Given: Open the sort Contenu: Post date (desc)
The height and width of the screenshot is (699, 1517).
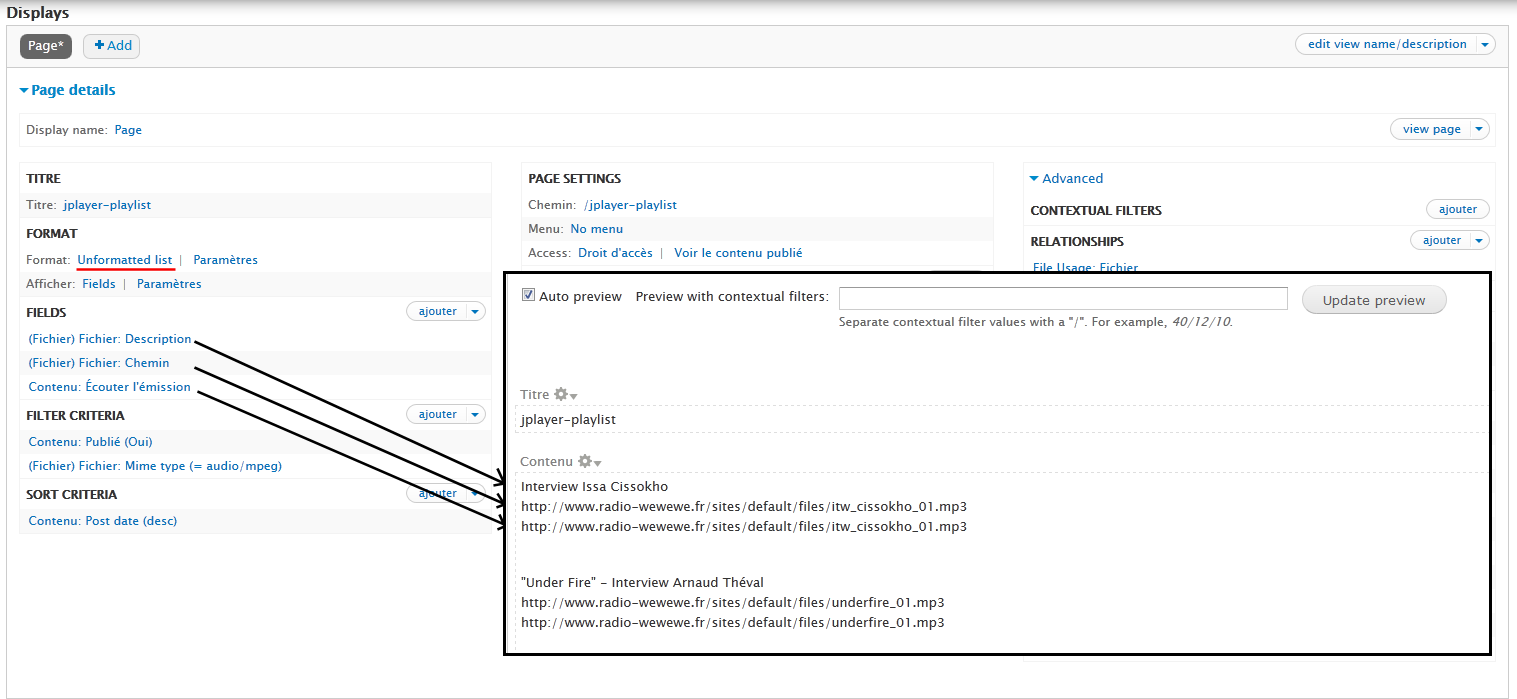Looking at the screenshot, I should [x=101, y=520].
